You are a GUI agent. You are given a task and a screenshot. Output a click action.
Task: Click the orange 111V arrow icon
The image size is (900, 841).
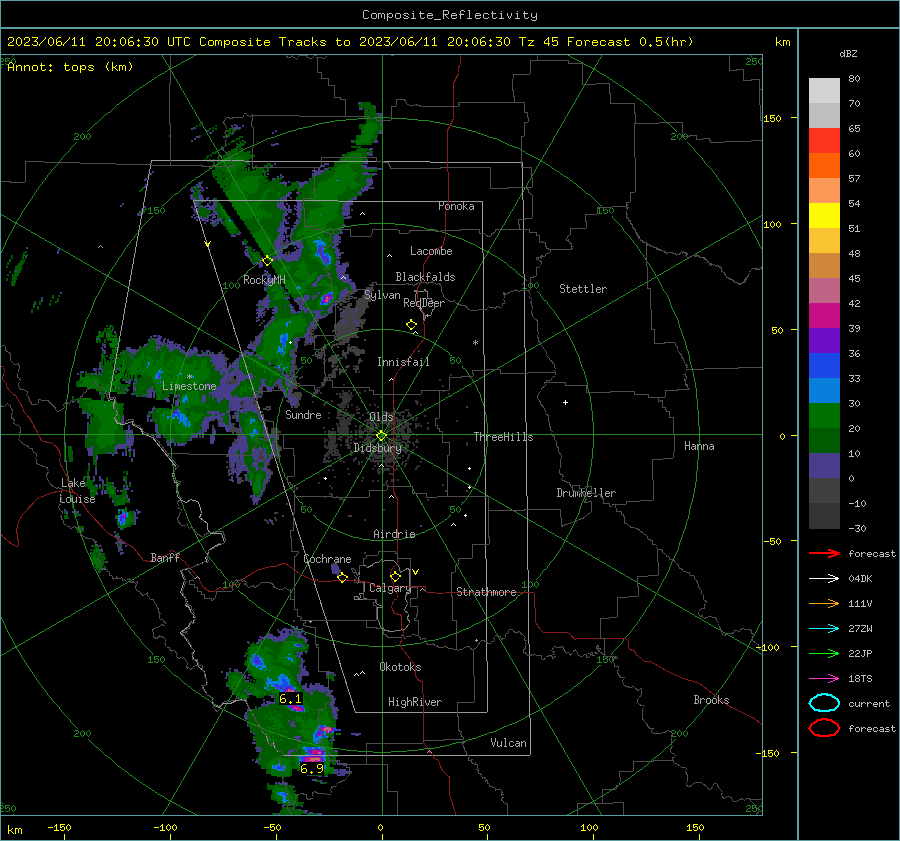click(824, 603)
